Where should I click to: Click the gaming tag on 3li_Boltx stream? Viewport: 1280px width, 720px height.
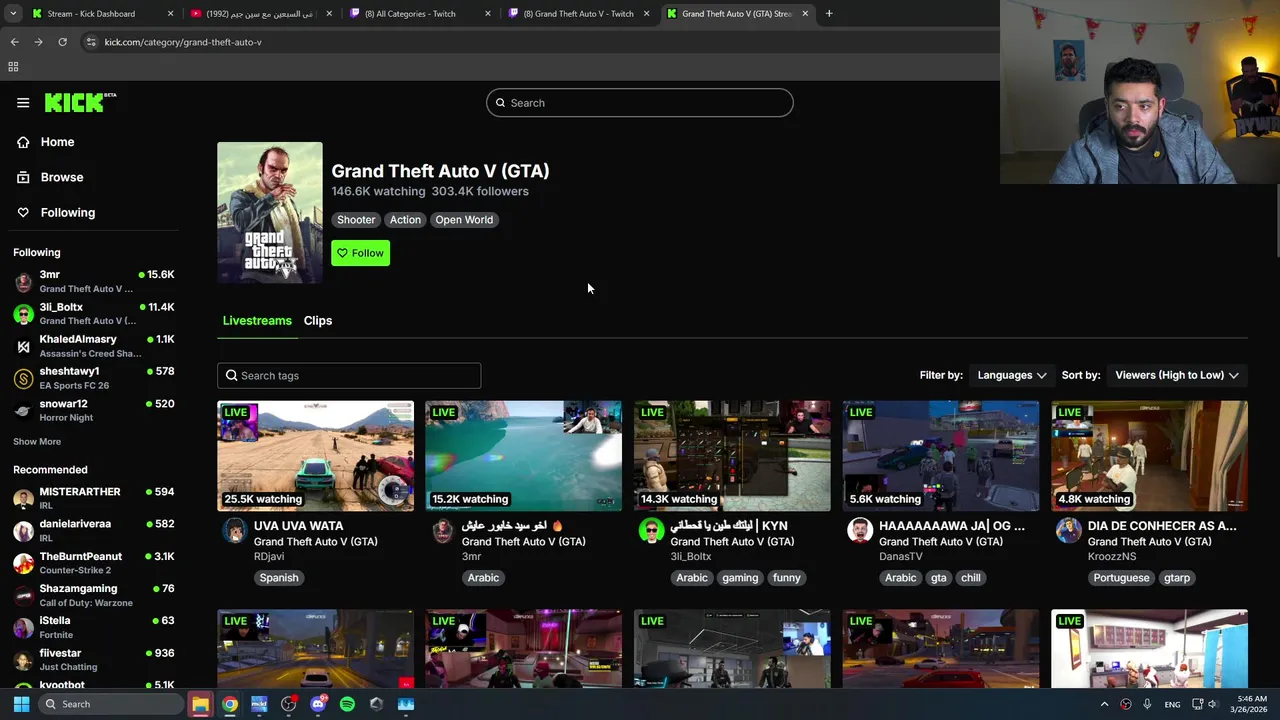(x=740, y=578)
